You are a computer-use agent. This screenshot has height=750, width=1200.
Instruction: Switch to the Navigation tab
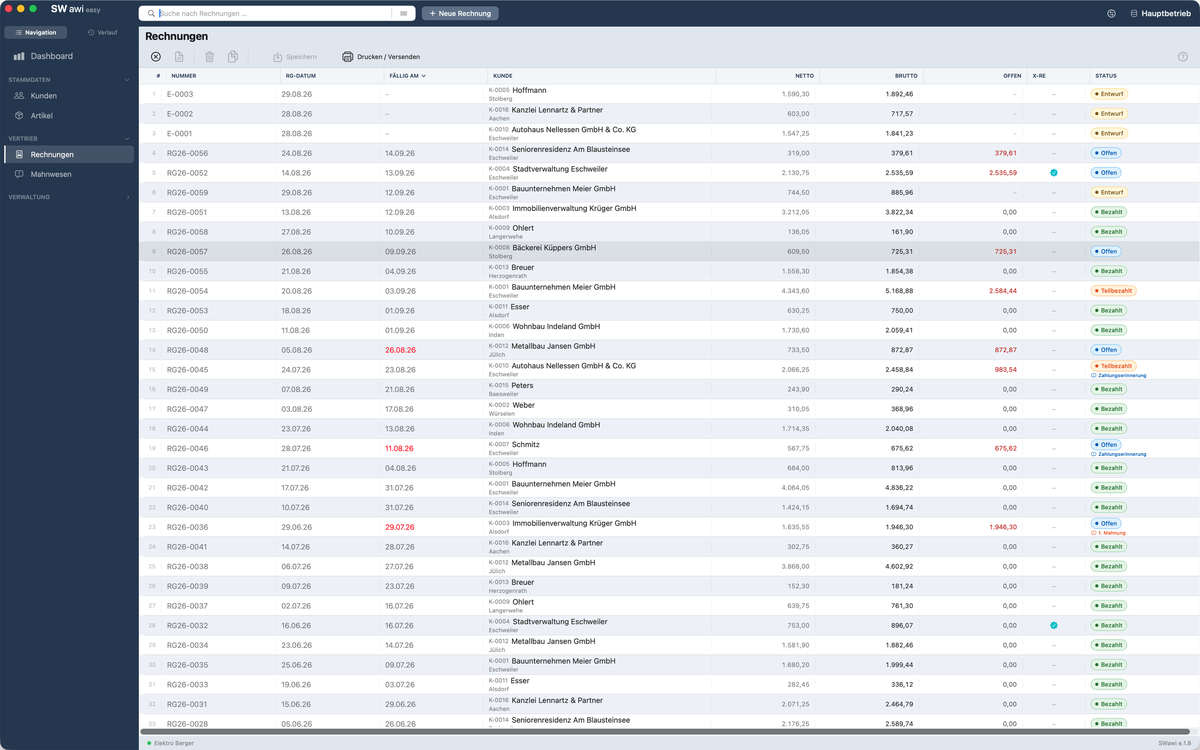pyautogui.click(x=36, y=32)
